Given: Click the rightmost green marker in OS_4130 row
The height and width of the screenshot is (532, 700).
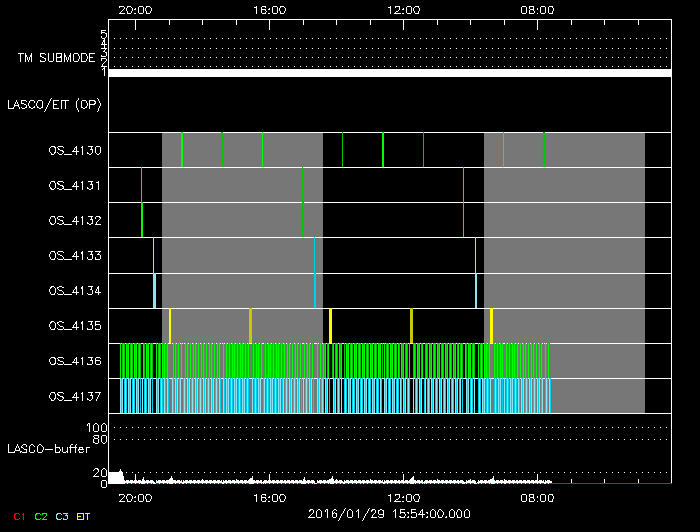Looking at the screenshot, I should pos(544,150).
